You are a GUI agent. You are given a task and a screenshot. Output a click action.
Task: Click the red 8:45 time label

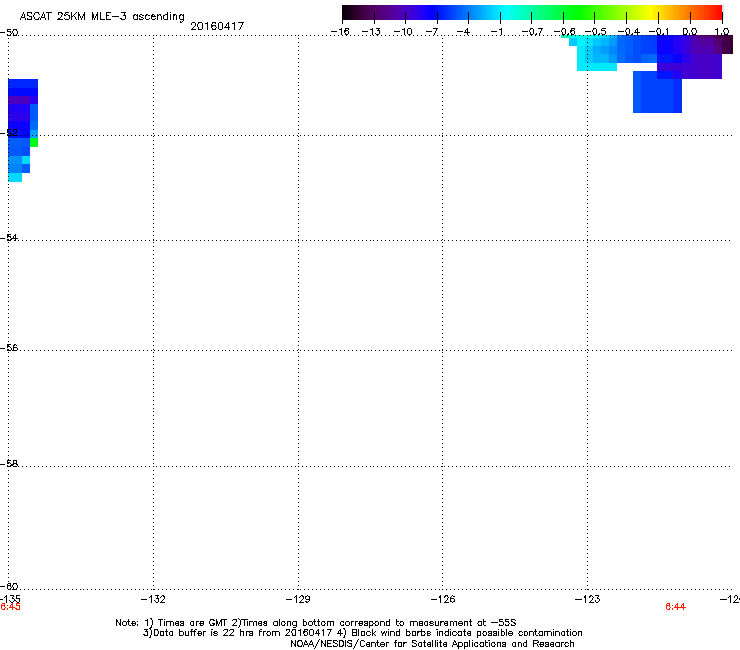click(x=10, y=607)
